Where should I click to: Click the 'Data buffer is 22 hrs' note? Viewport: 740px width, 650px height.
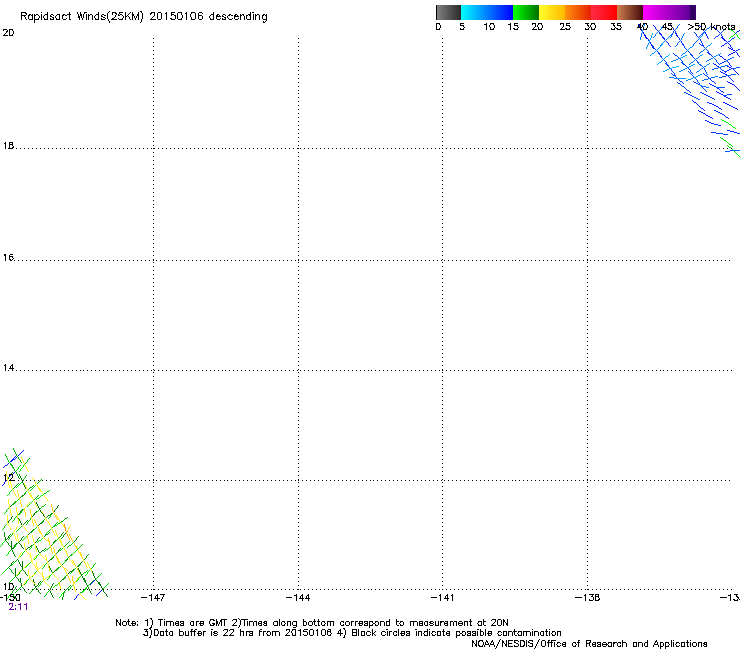[x=352, y=633]
